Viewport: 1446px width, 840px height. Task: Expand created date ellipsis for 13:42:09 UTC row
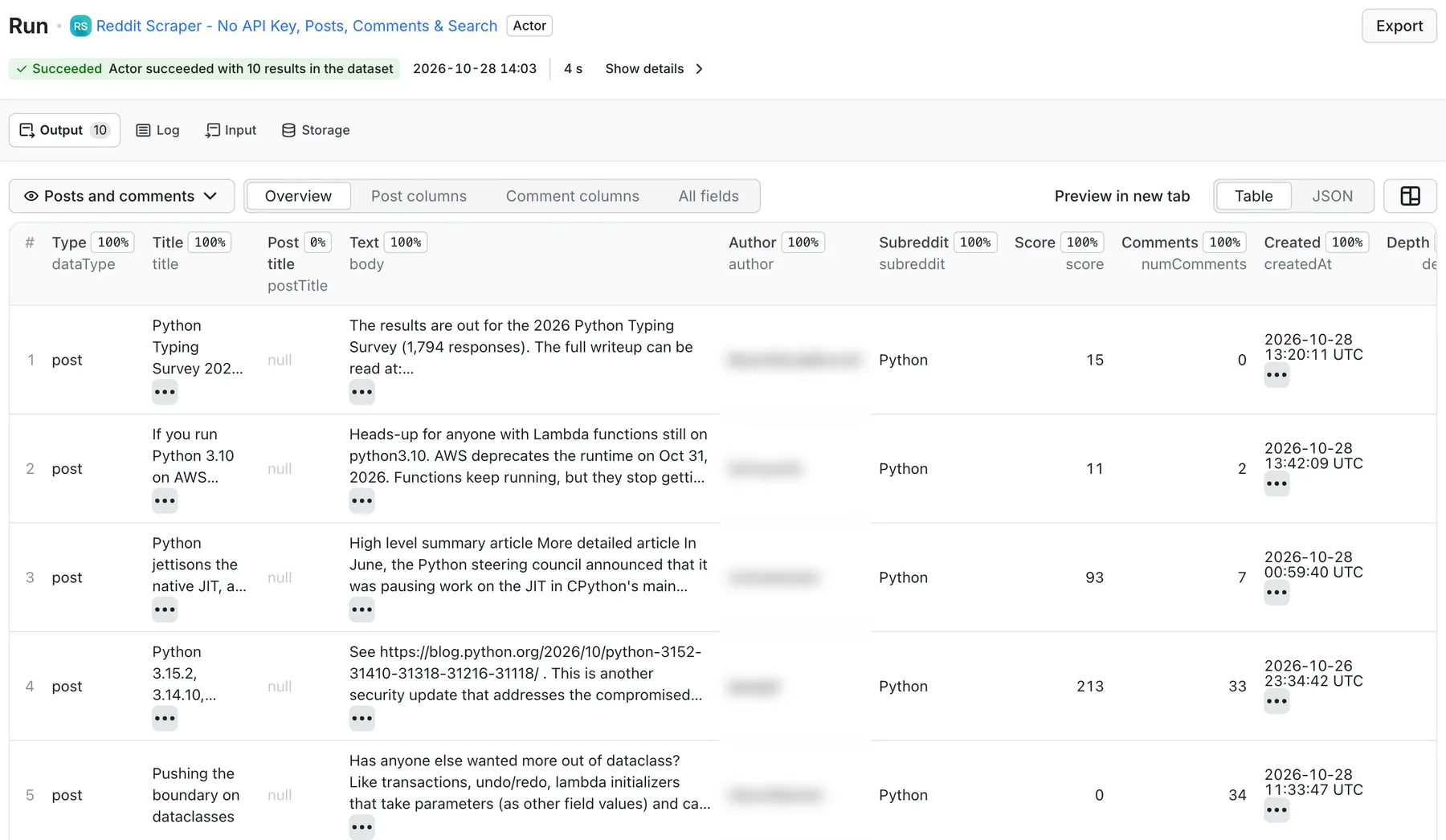tap(1276, 483)
